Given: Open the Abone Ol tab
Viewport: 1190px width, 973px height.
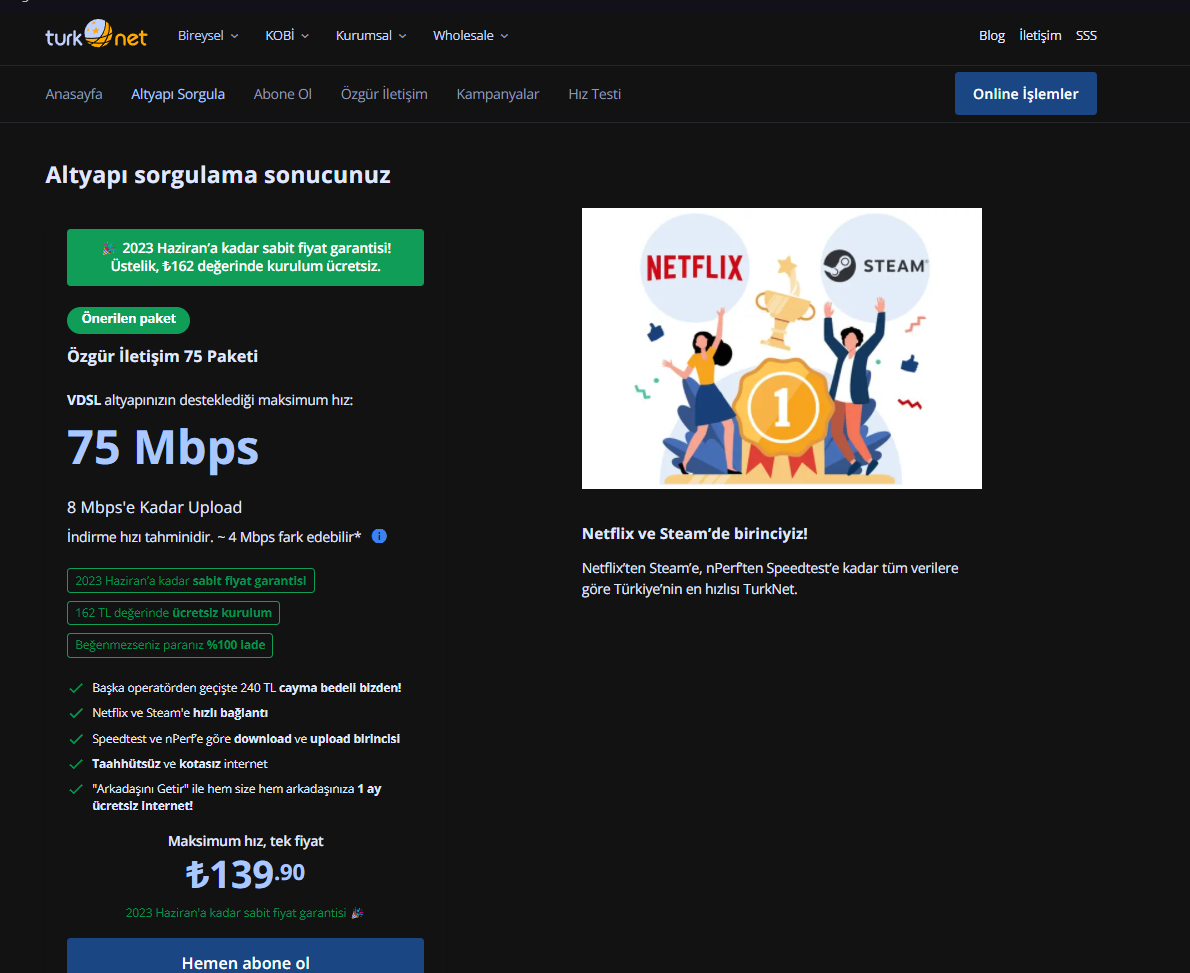Looking at the screenshot, I should tap(282, 94).
